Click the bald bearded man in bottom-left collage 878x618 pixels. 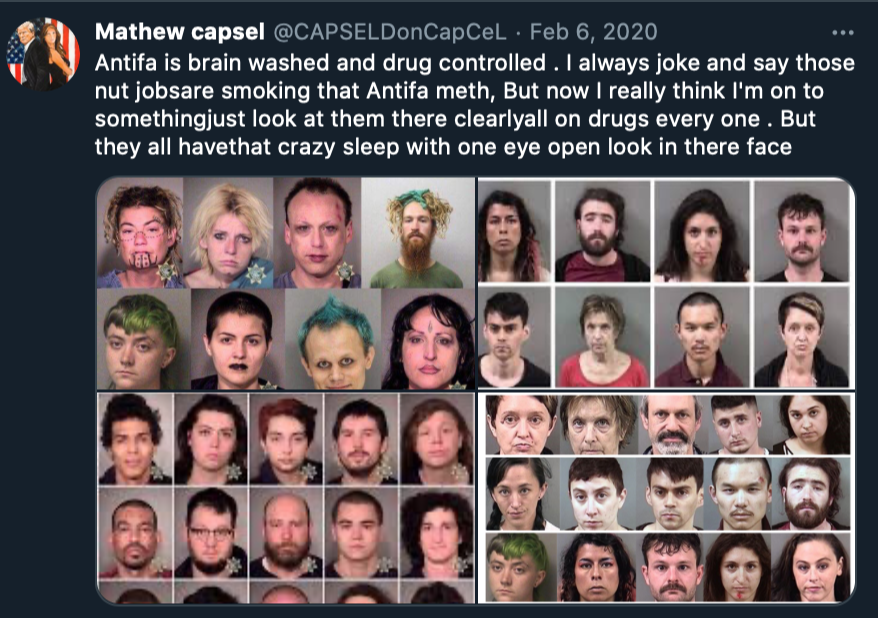(x=286, y=532)
